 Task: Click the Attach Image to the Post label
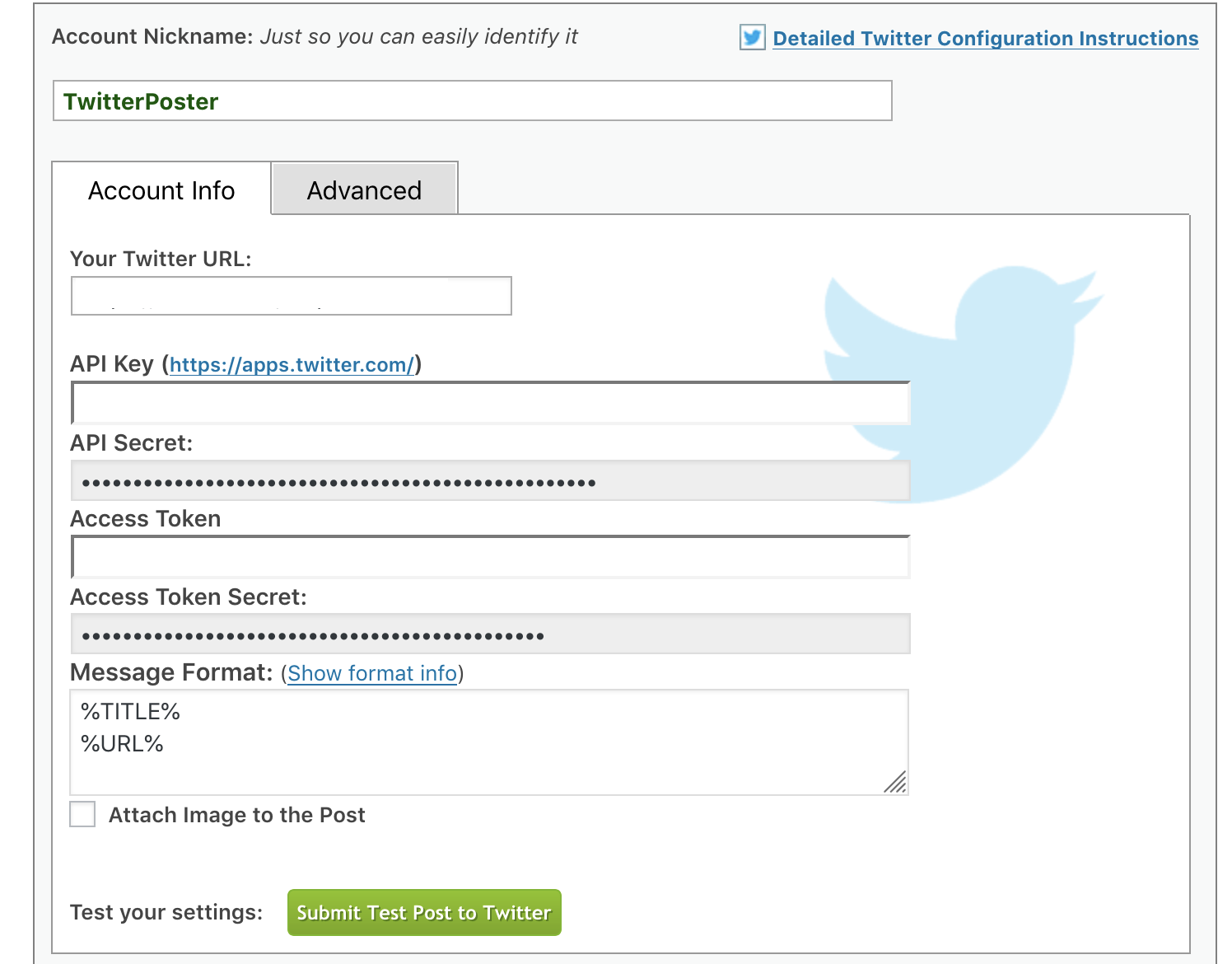[237, 816]
